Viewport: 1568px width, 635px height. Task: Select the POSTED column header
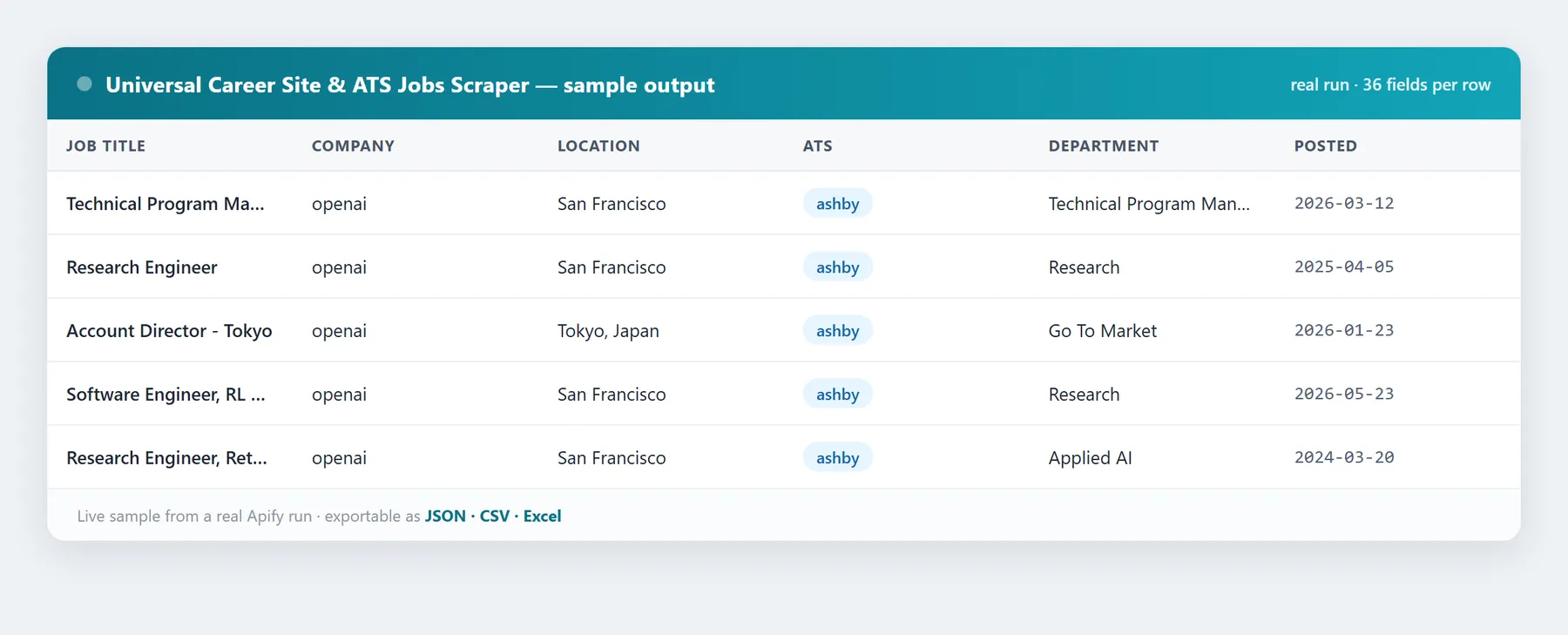click(1325, 145)
